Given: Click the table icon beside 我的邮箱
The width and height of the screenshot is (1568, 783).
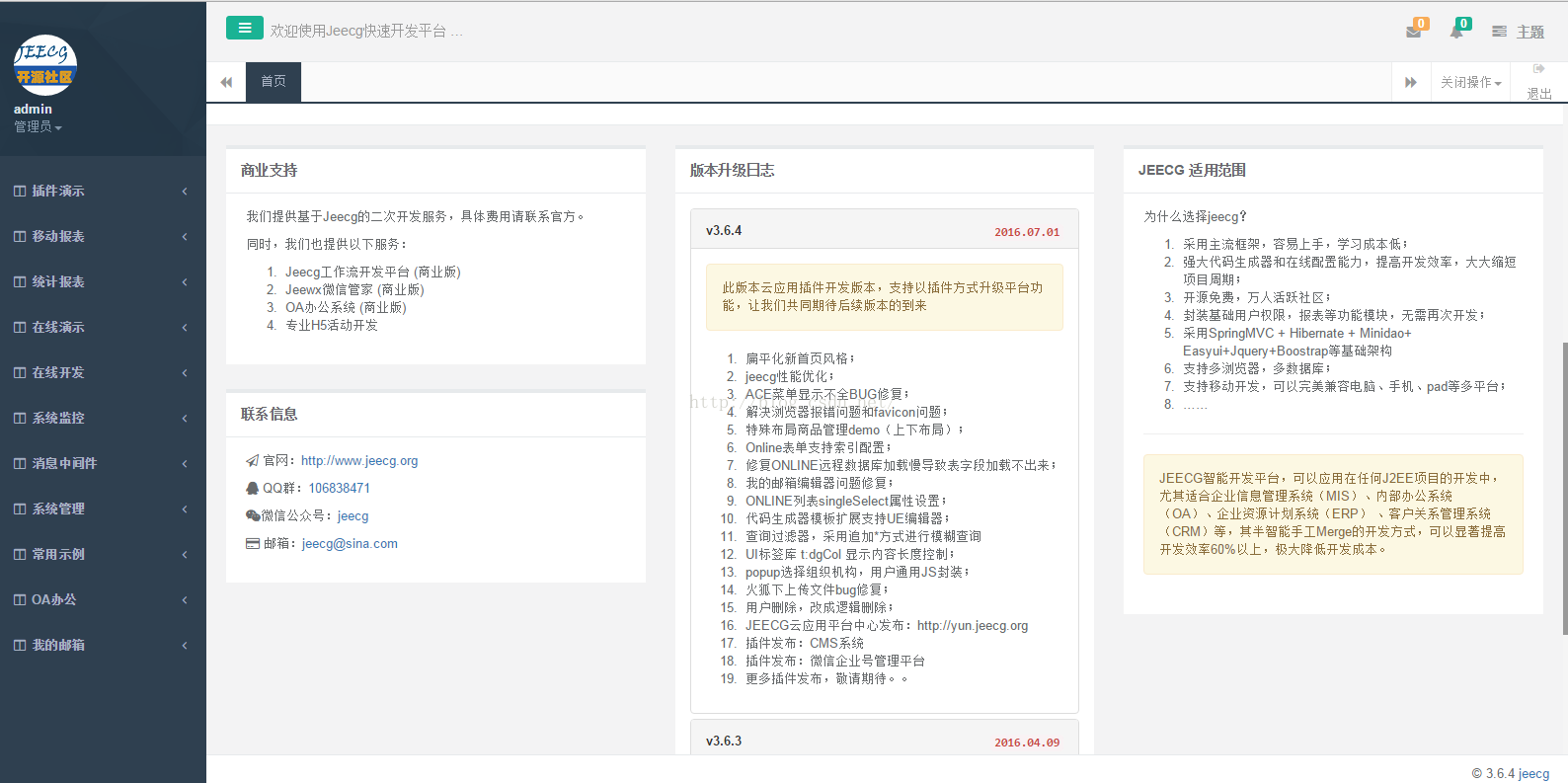Looking at the screenshot, I should tap(20, 645).
